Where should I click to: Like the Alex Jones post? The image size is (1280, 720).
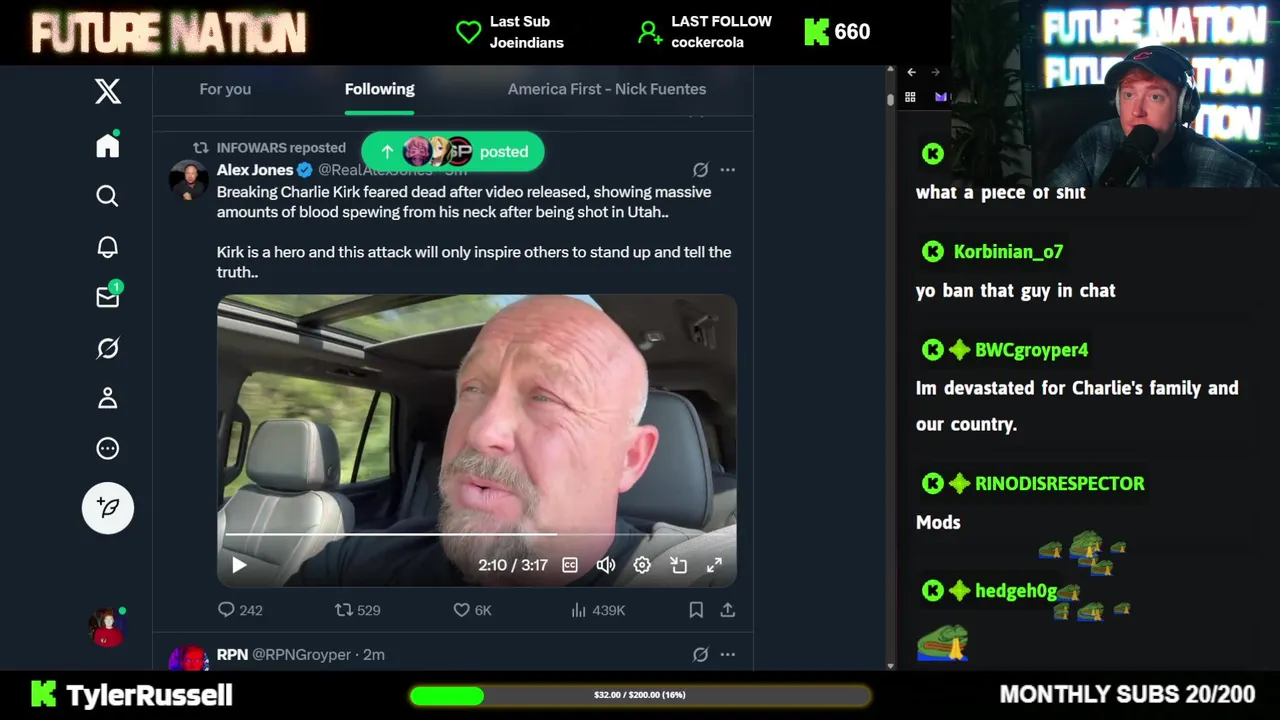[473, 610]
